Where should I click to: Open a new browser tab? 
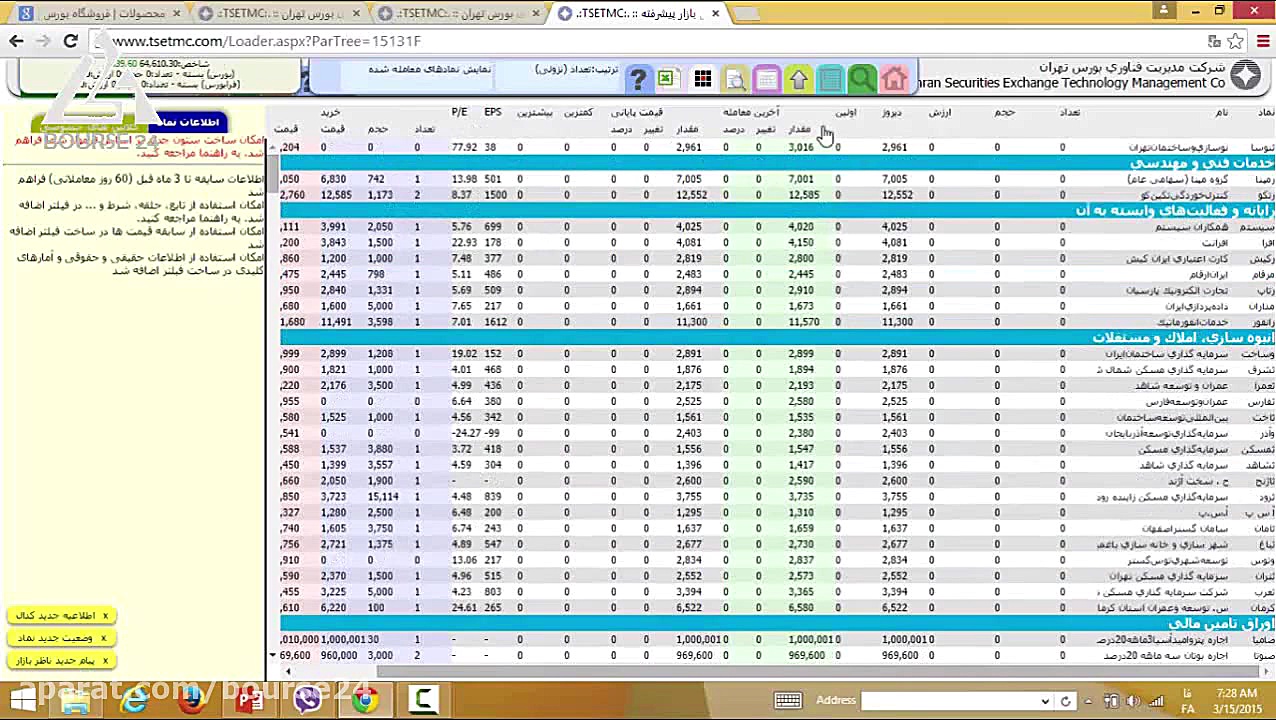coord(748,13)
